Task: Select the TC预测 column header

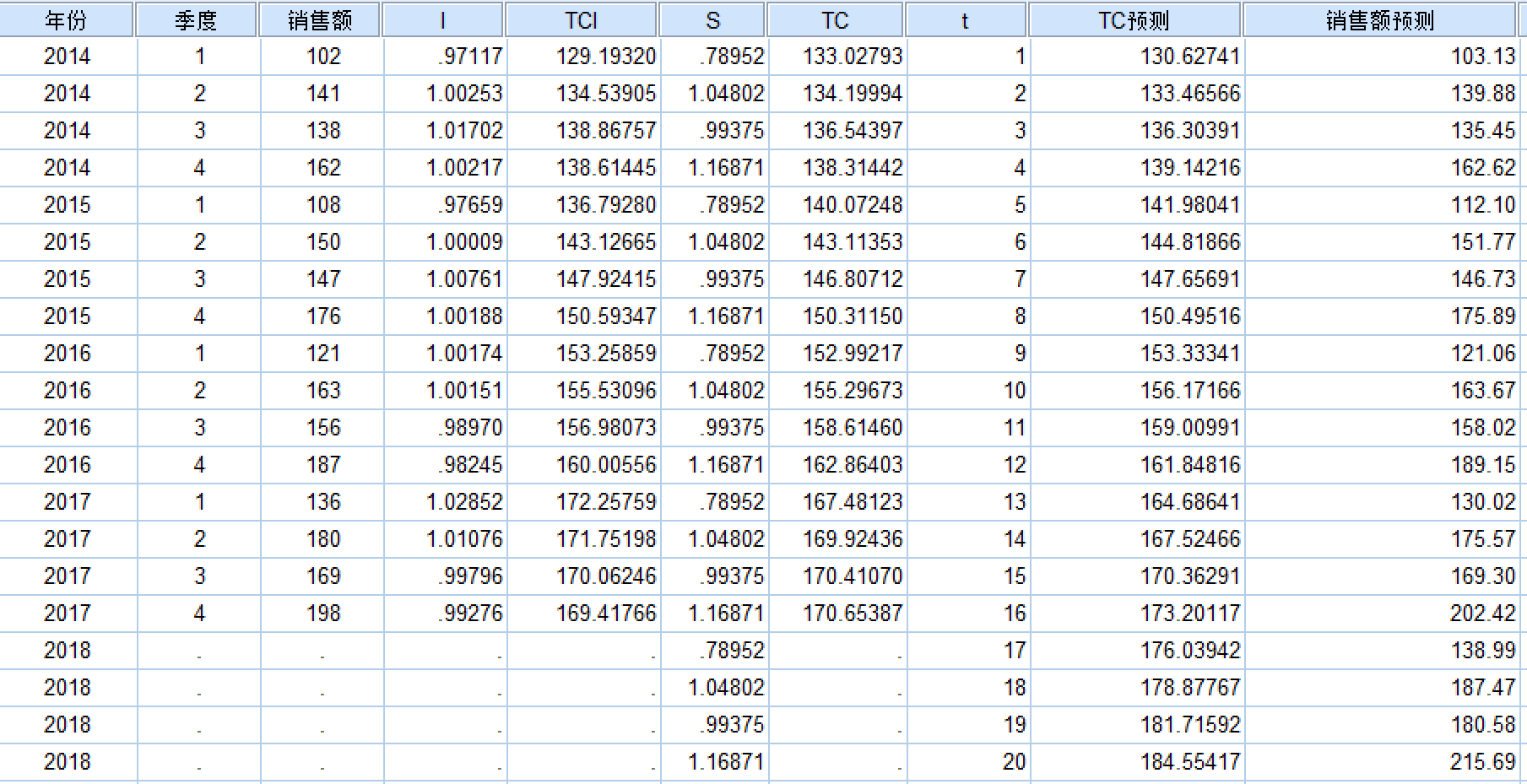Action: click(x=1135, y=20)
